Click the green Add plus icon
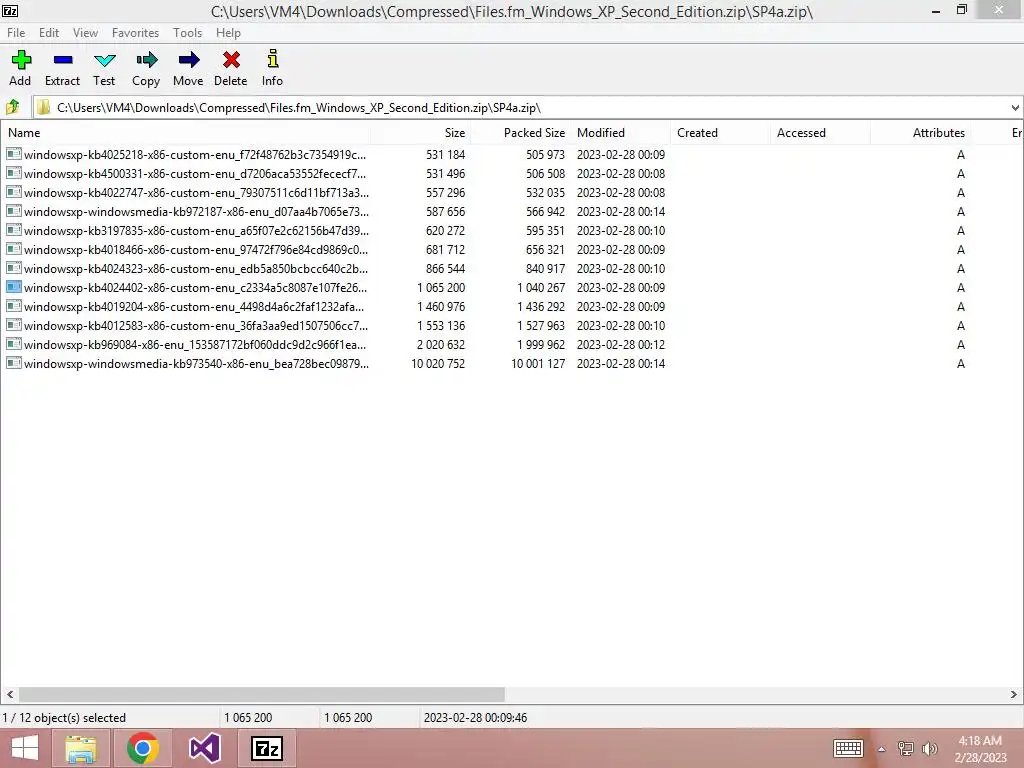 pos(21,60)
